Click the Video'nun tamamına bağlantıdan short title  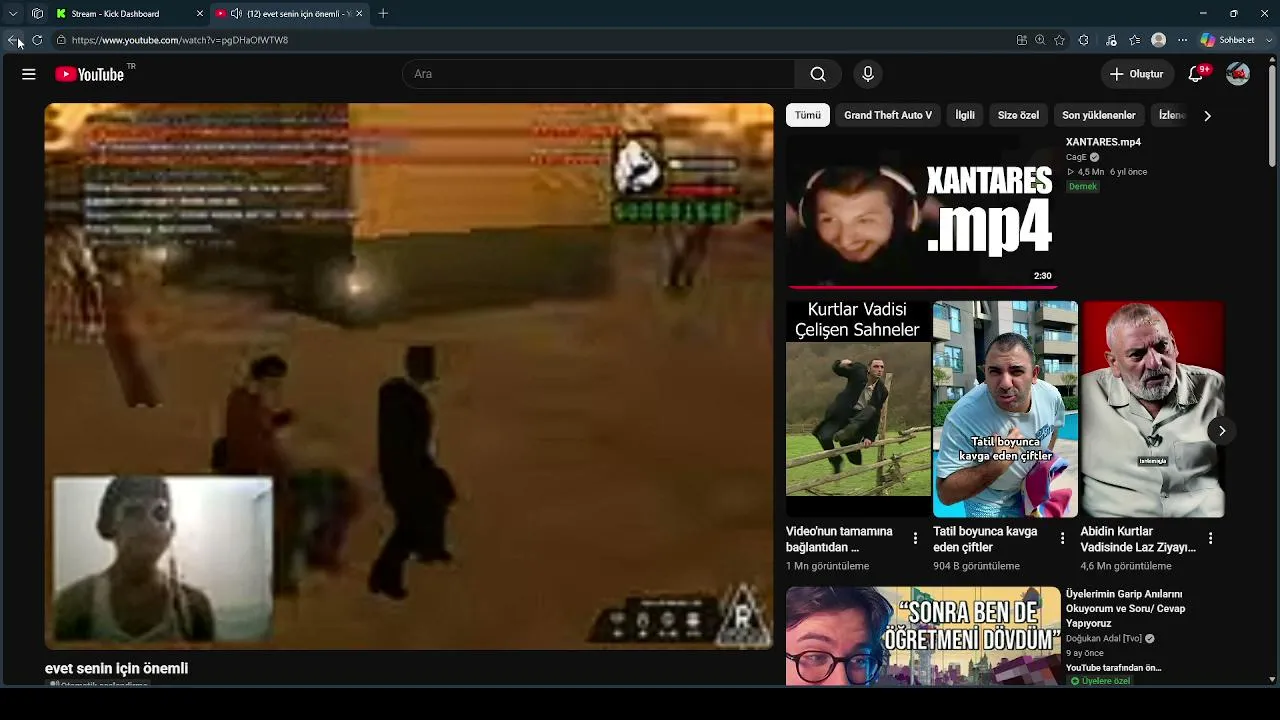(839, 539)
